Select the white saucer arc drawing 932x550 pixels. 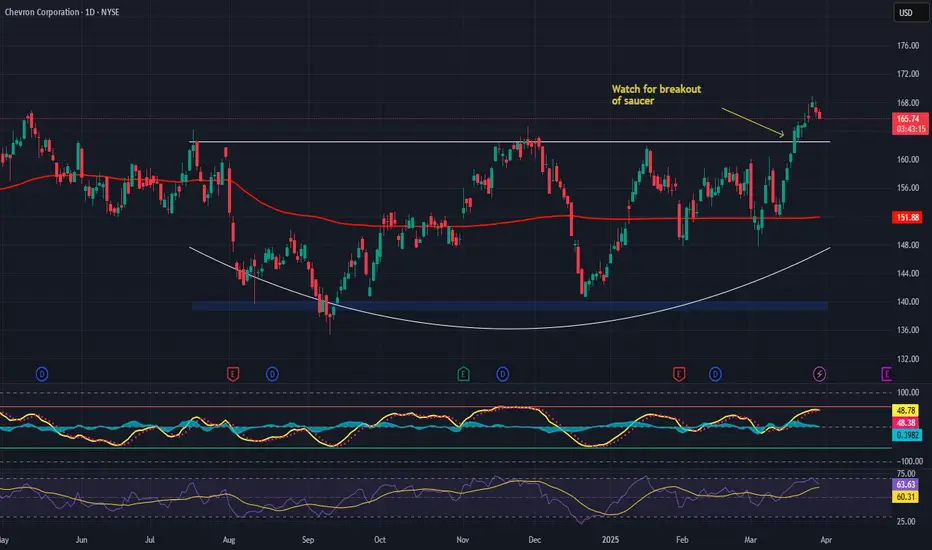tap(509, 328)
